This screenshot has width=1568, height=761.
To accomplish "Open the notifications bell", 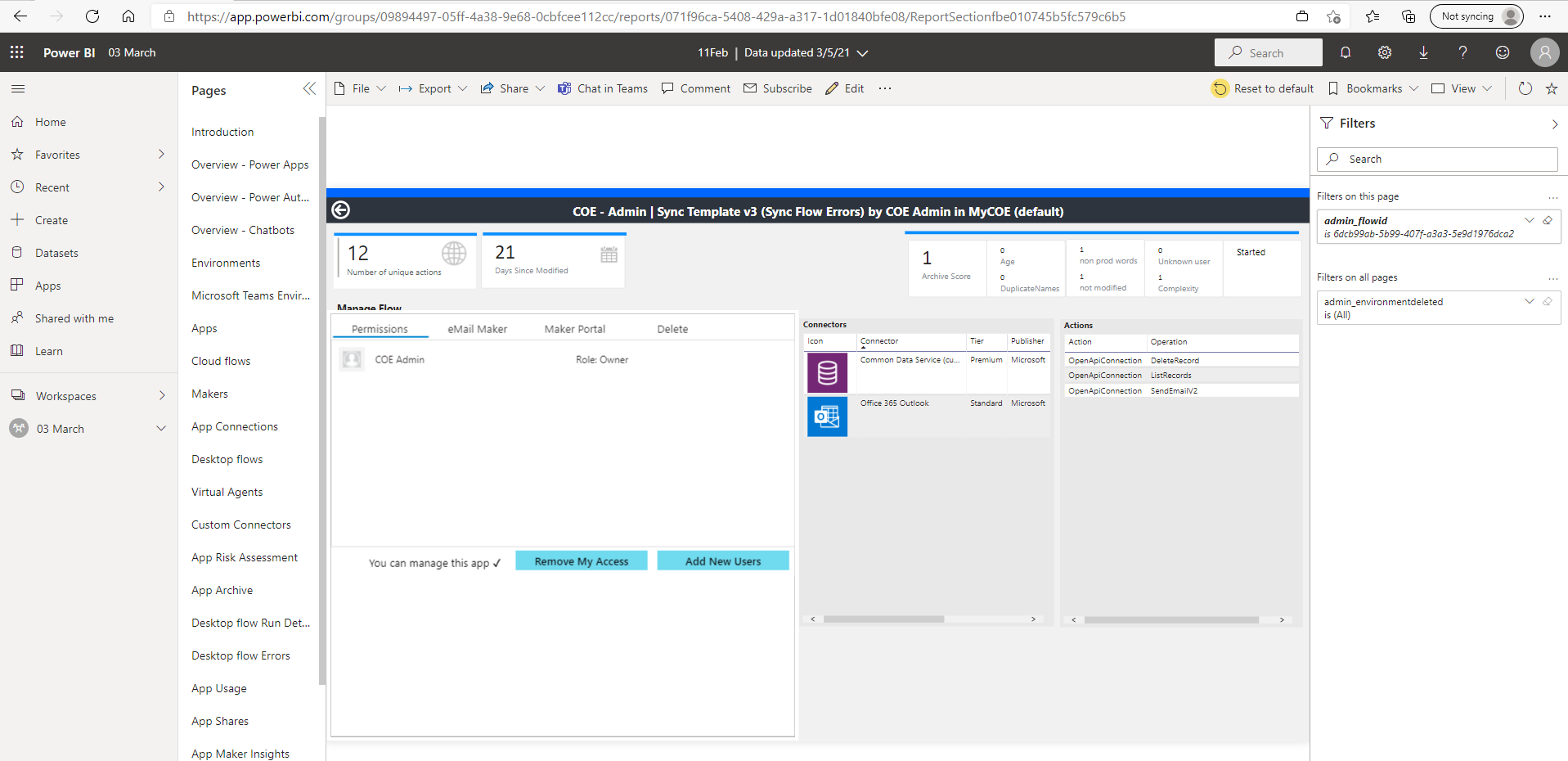I will pos(1345,52).
